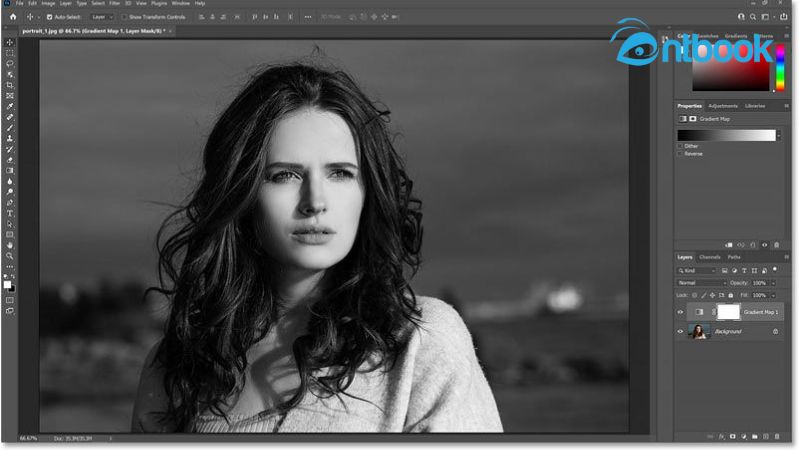
Task: Toggle the Auto-Select checkbox
Action: [x=49, y=17]
